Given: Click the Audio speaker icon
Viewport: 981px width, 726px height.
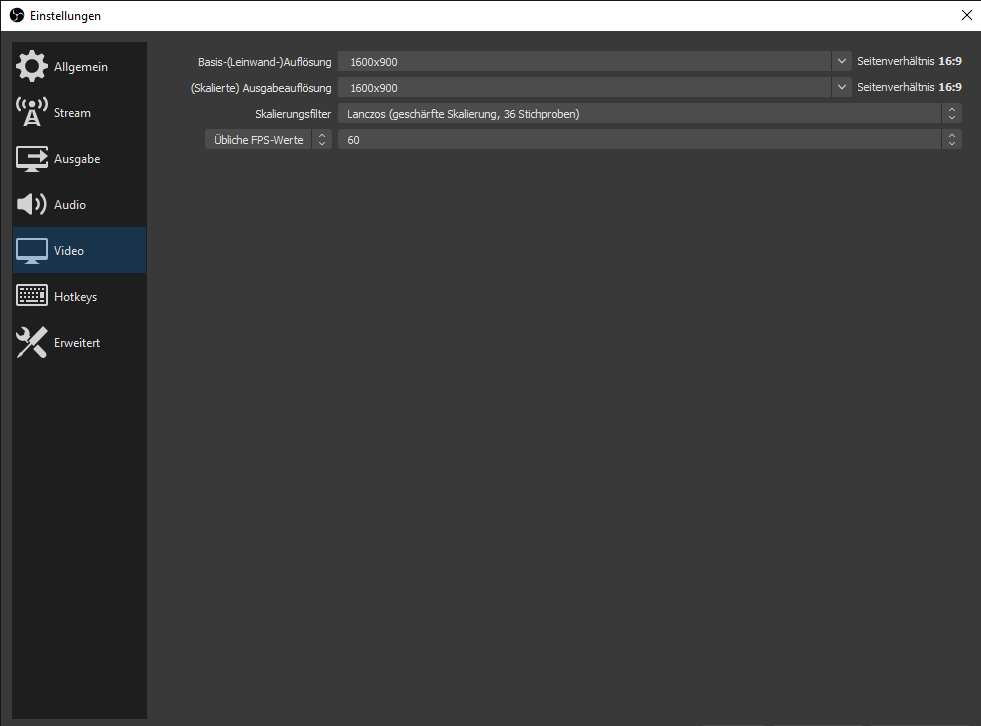Looking at the screenshot, I should pos(32,205).
